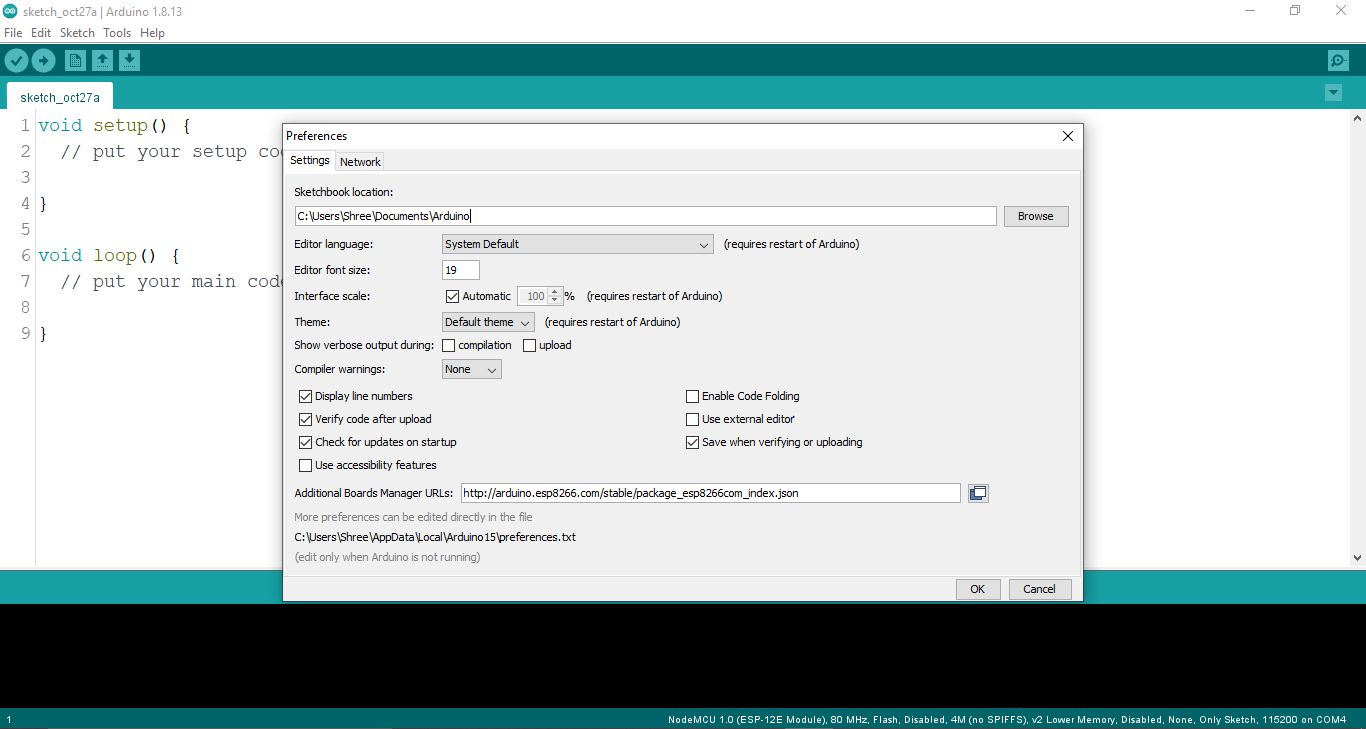Image resolution: width=1366 pixels, height=729 pixels.
Task: Click the interface scale percentage field
Action: point(533,296)
